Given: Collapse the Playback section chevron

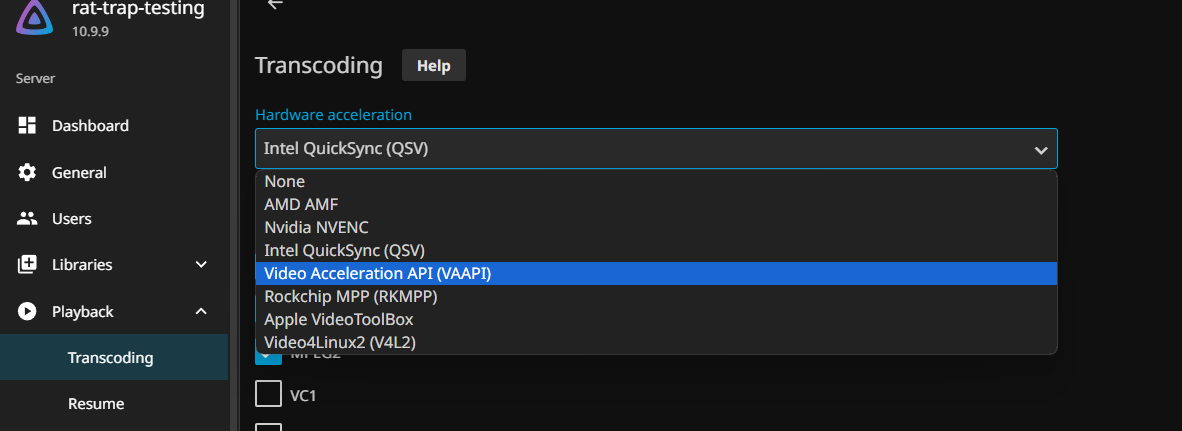Looking at the screenshot, I should point(201,312).
